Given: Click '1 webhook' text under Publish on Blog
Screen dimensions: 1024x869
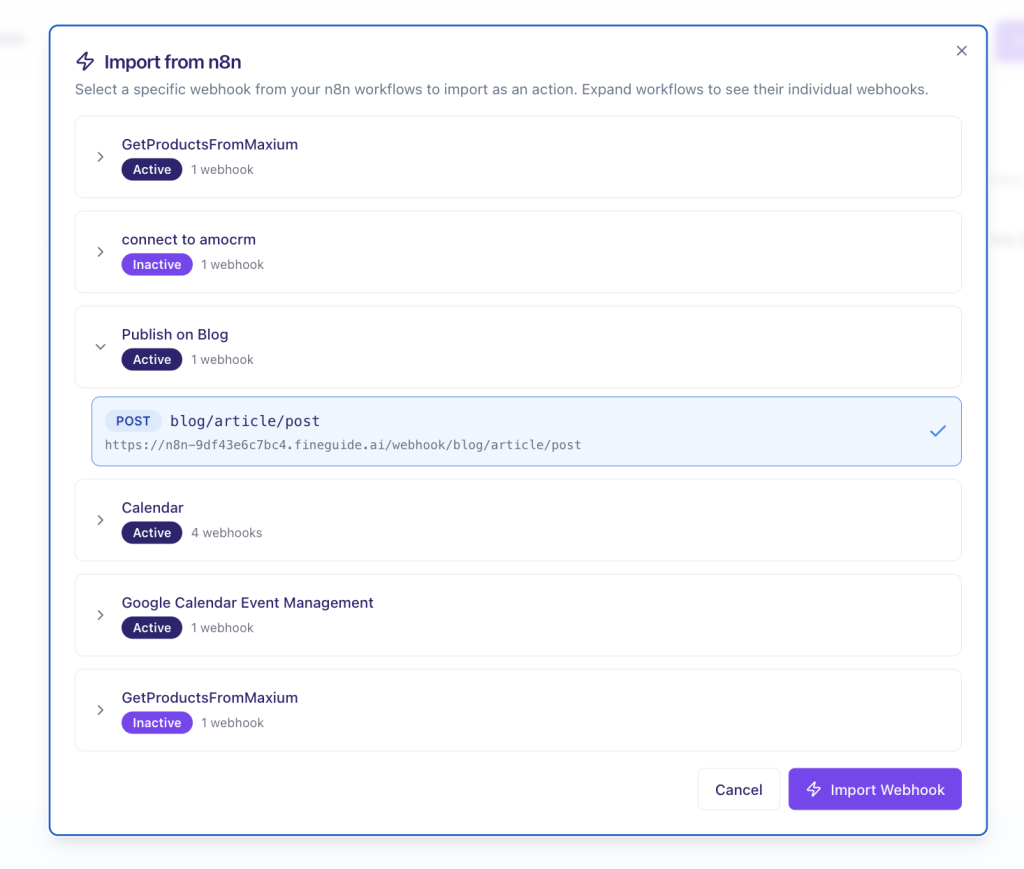Looking at the screenshot, I should point(222,360).
